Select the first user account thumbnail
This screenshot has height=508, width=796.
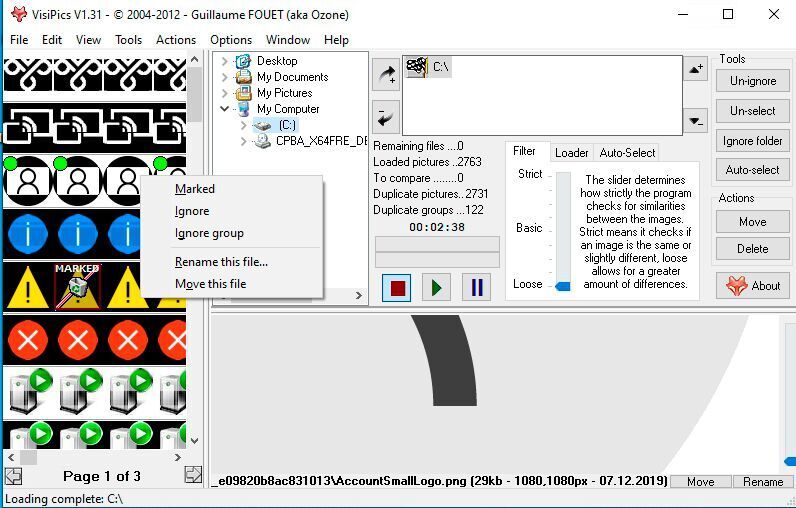coord(28,181)
